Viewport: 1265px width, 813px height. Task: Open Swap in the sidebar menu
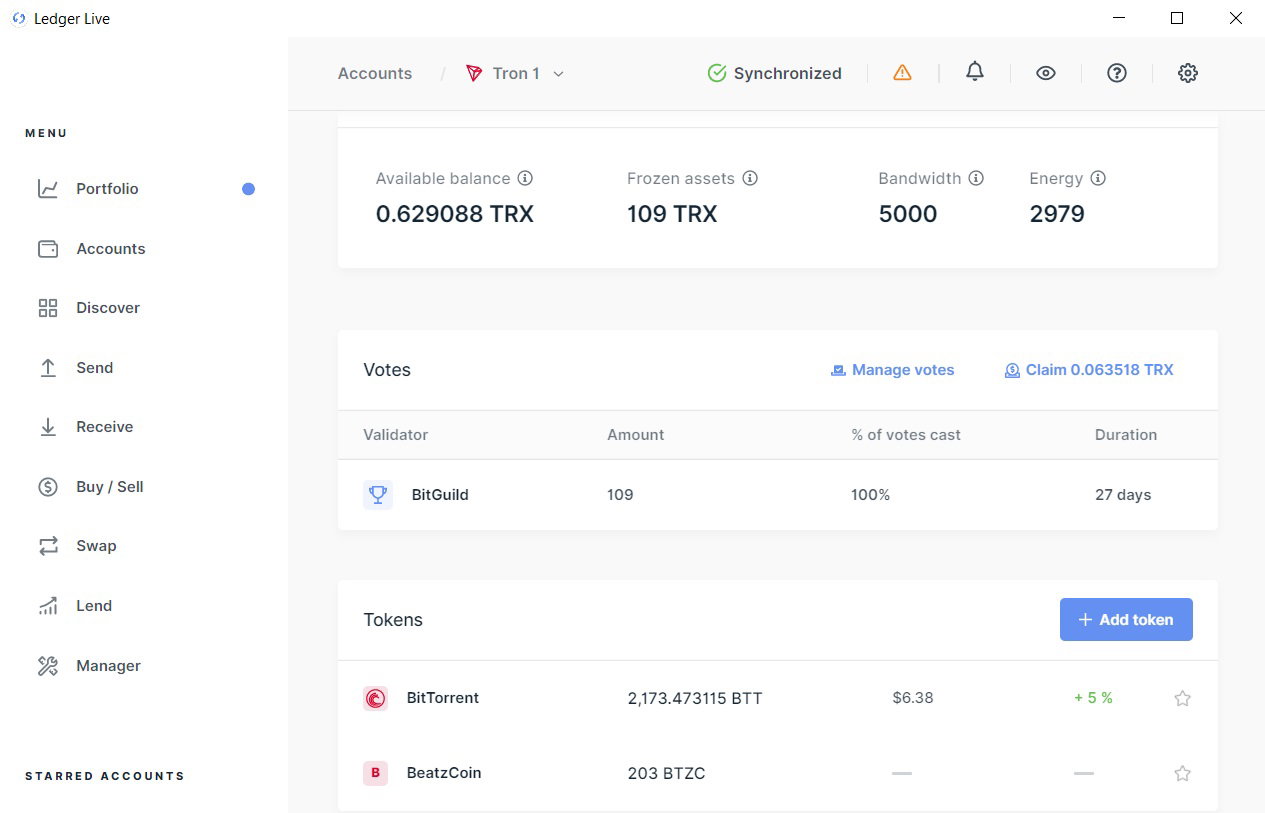click(x=96, y=546)
